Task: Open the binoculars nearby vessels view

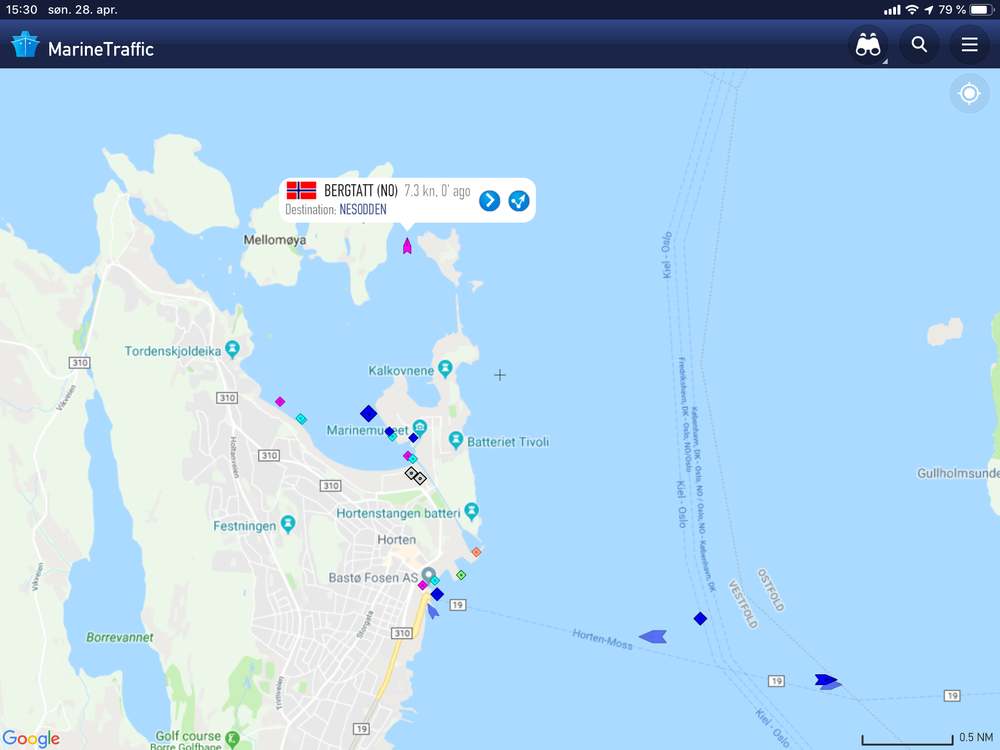Action: pos(868,45)
